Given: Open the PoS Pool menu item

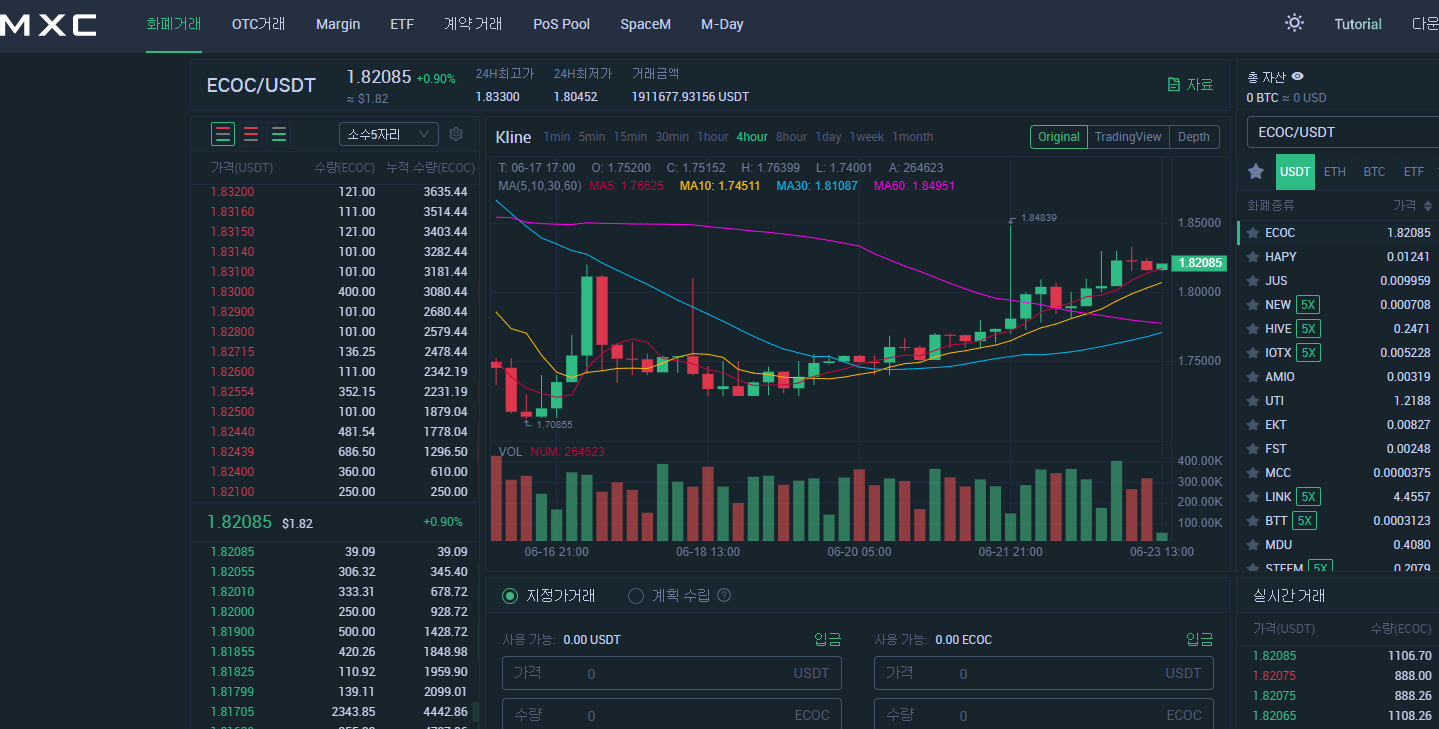Looking at the screenshot, I should point(561,24).
